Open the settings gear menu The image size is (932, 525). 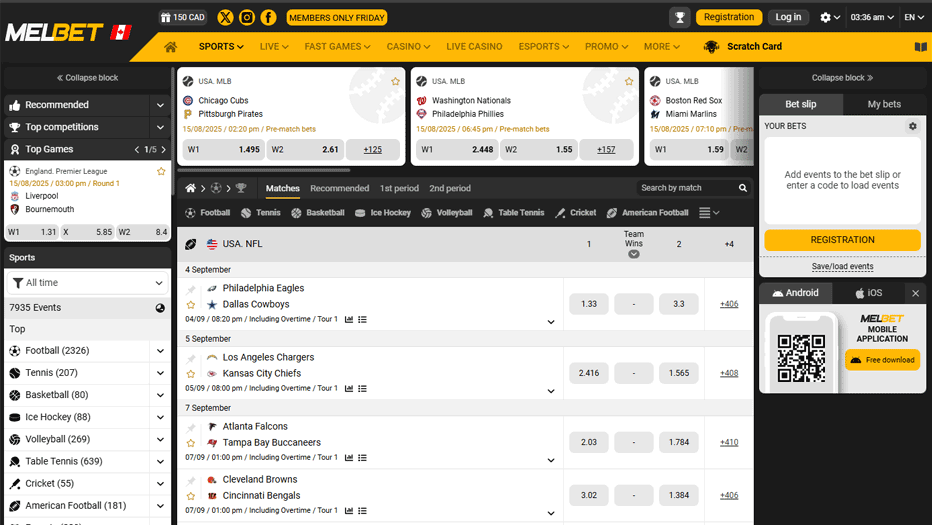coord(830,17)
